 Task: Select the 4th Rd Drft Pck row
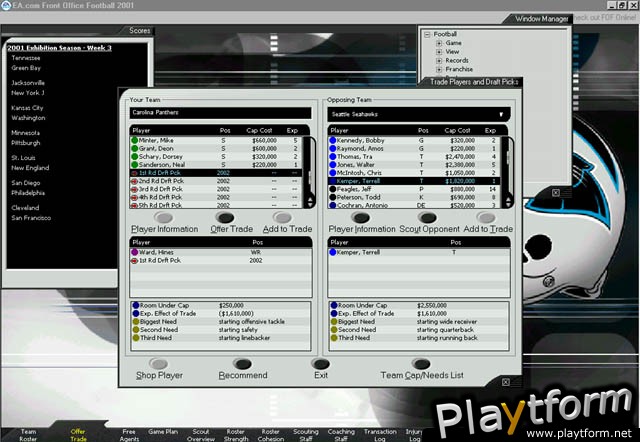coord(216,197)
